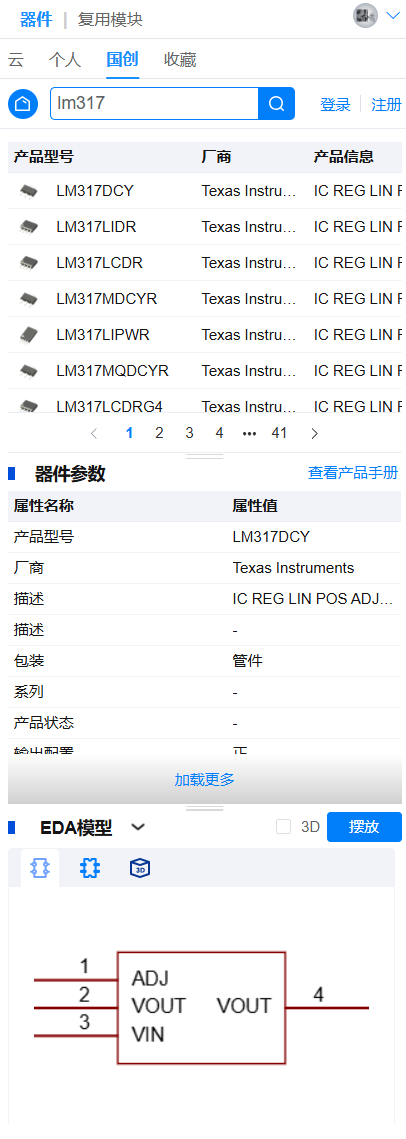406x1139 pixels.
Task: Focus the lm317 search field
Action: click(154, 104)
